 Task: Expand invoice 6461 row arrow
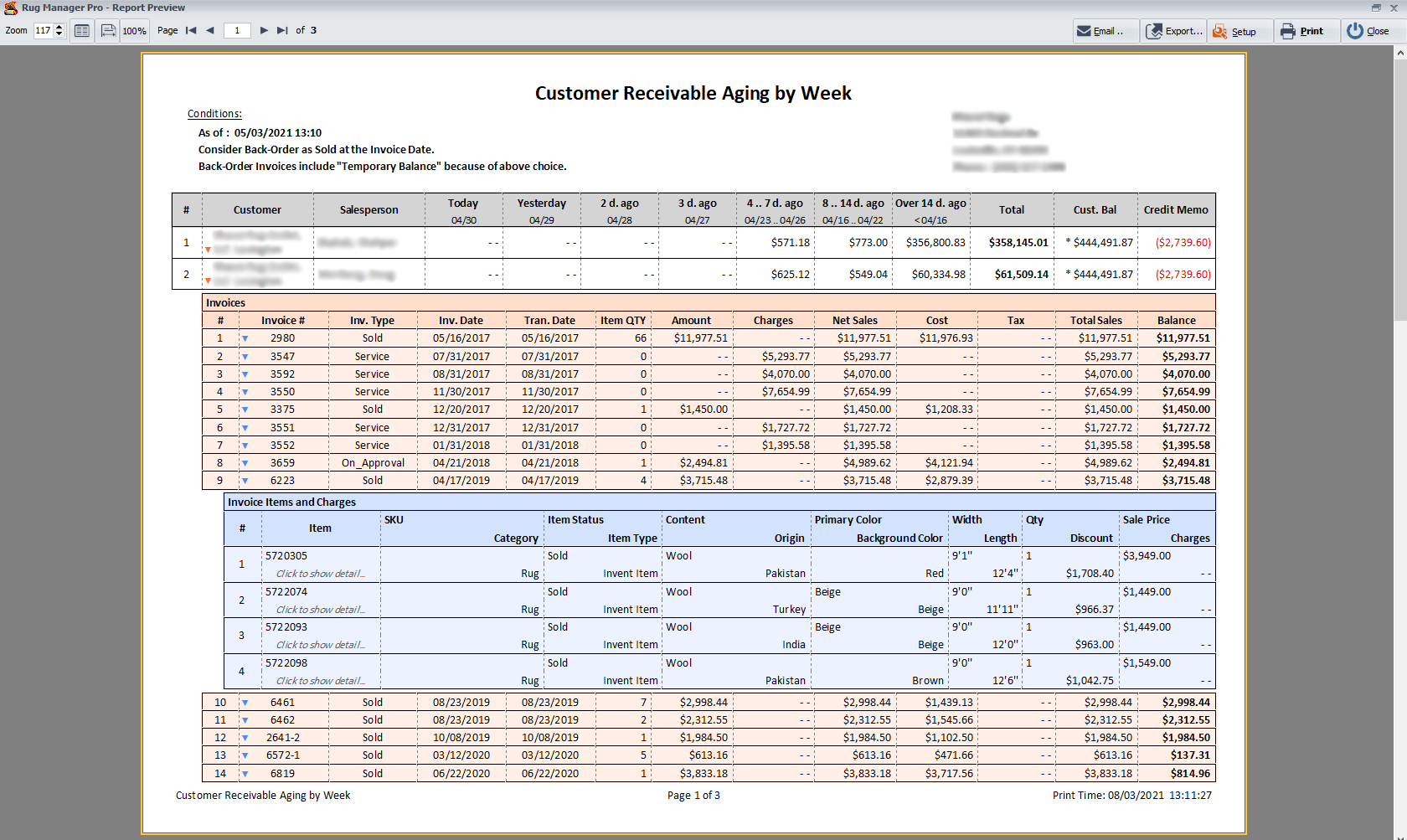pos(245,703)
